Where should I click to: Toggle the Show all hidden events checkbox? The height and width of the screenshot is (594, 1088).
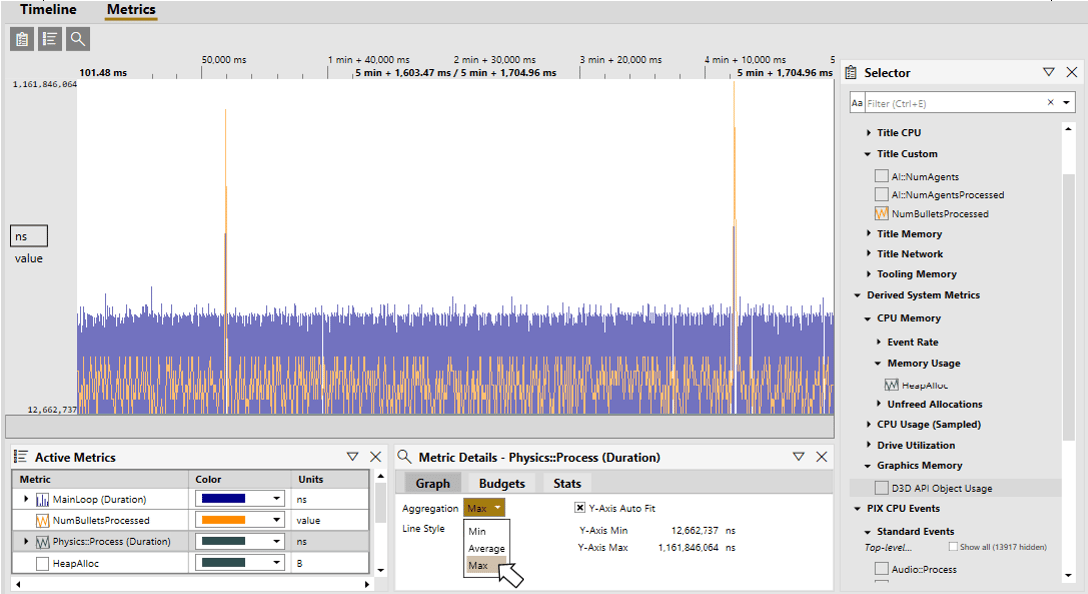point(953,547)
